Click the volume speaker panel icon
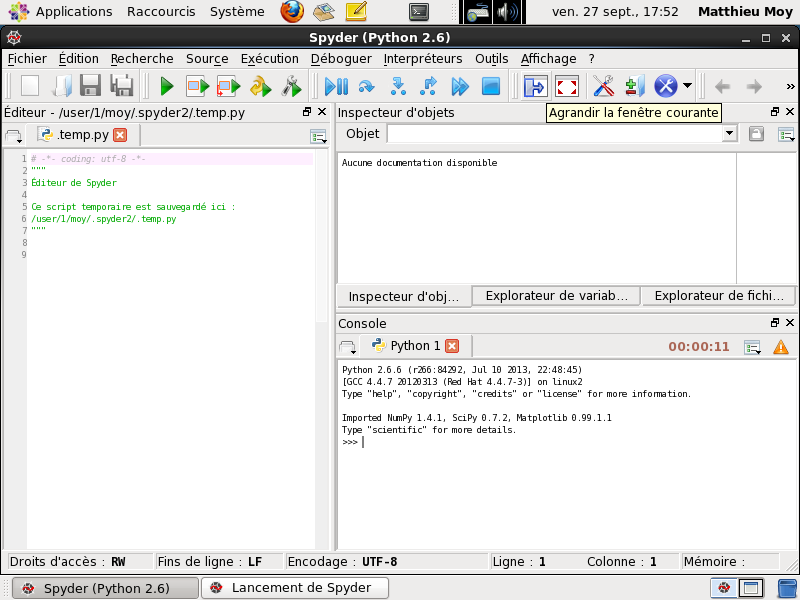 tap(508, 12)
